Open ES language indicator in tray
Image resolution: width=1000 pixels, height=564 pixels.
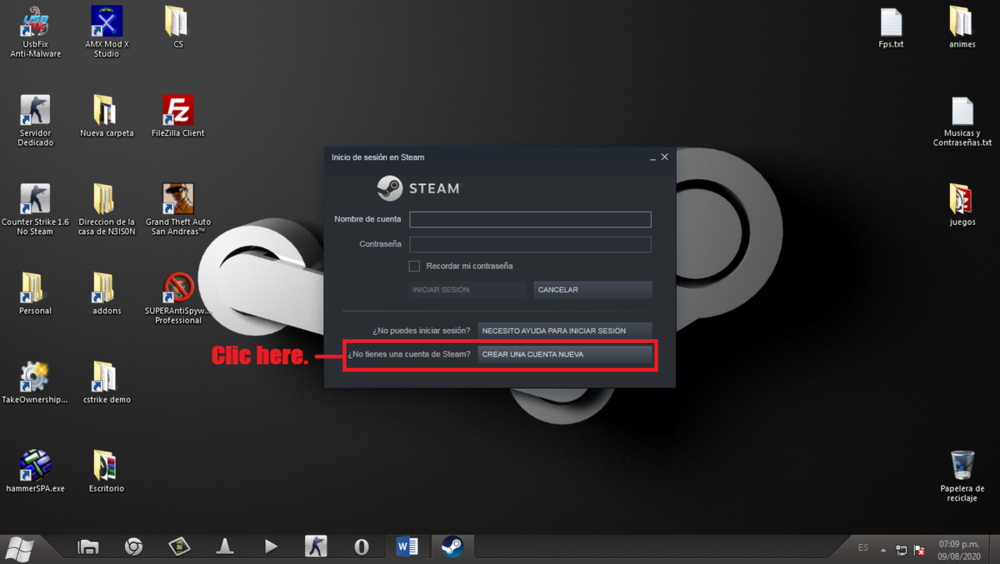coord(863,548)
